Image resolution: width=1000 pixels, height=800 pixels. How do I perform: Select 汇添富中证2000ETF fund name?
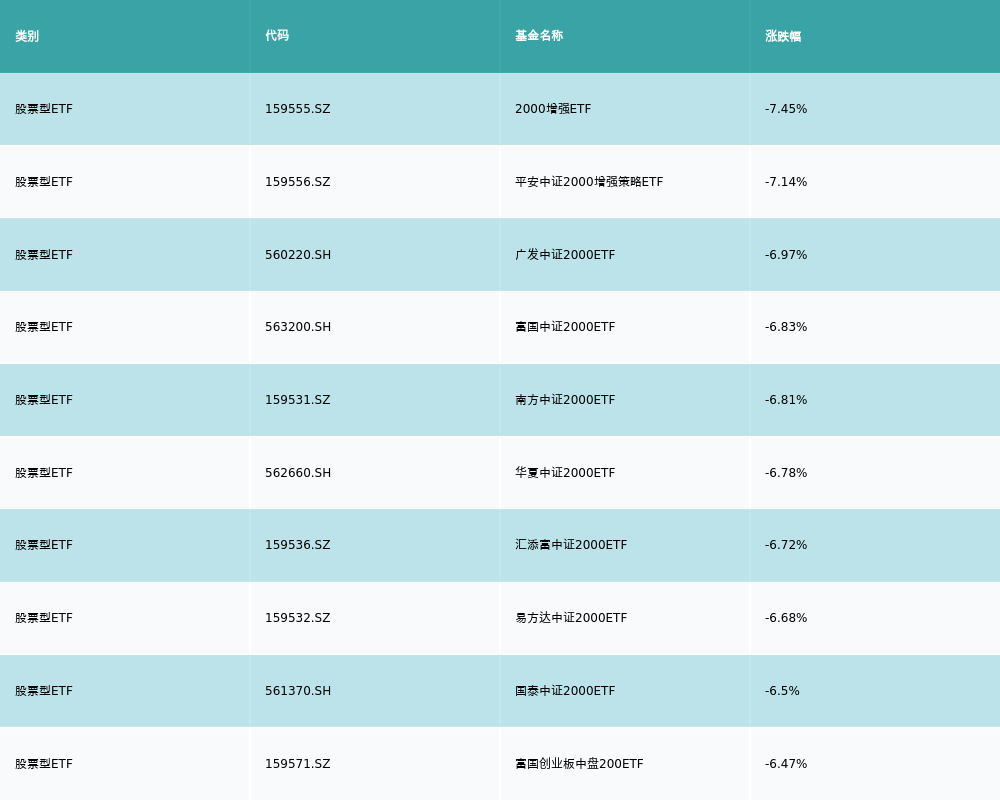coord(571,545)
